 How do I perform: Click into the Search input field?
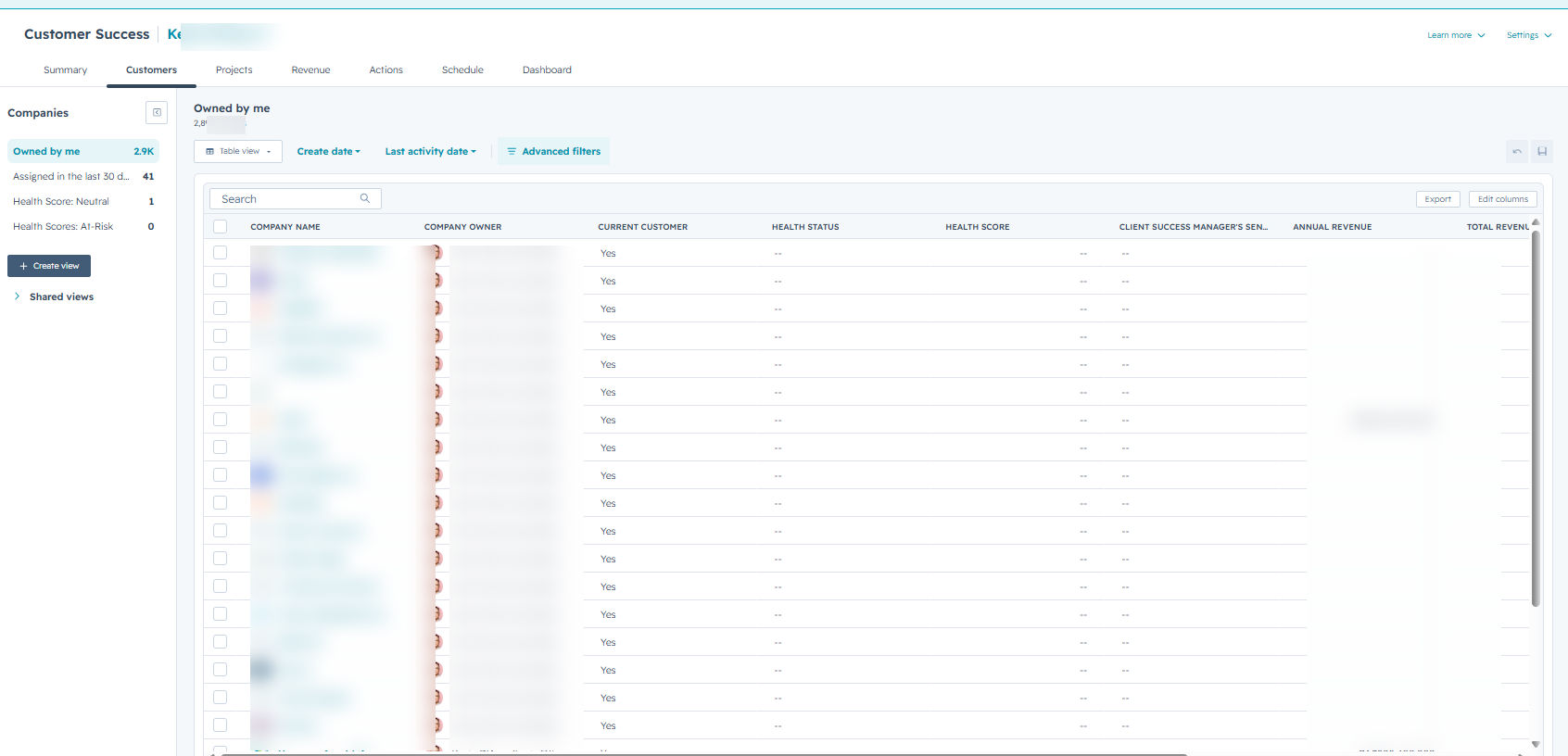click(x=296, y=199)
